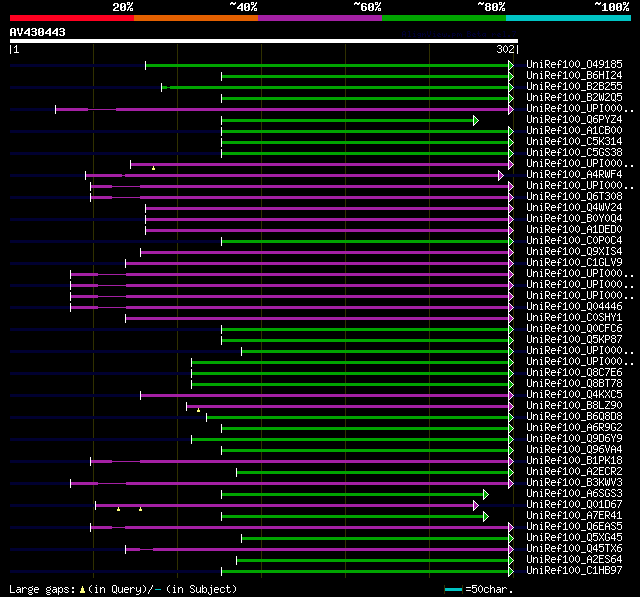
Task: Click the cyan 50char scale bar
Action: click(453, 589)
